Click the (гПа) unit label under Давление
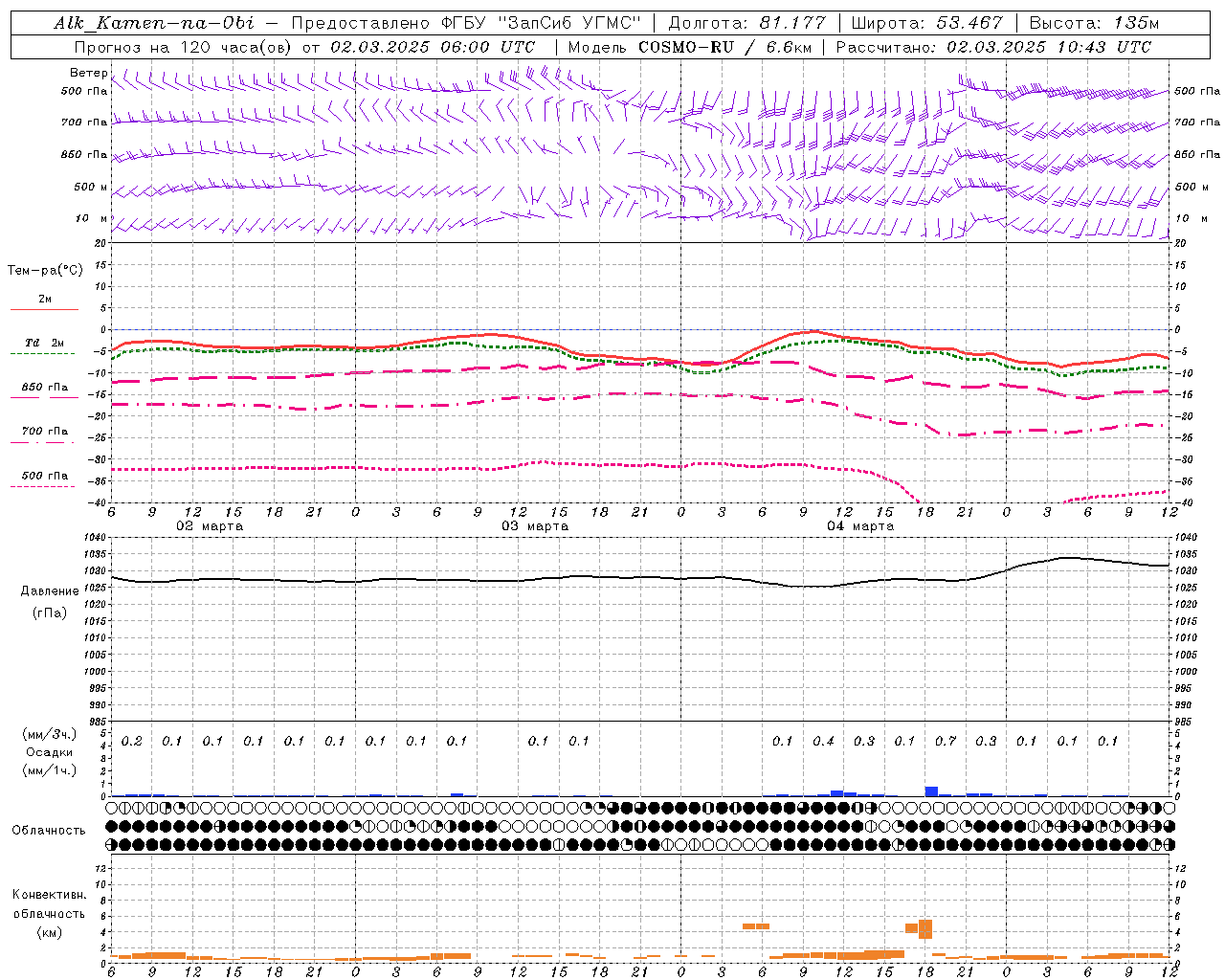This screenshot has width=1225, height=980. point(50,612)
